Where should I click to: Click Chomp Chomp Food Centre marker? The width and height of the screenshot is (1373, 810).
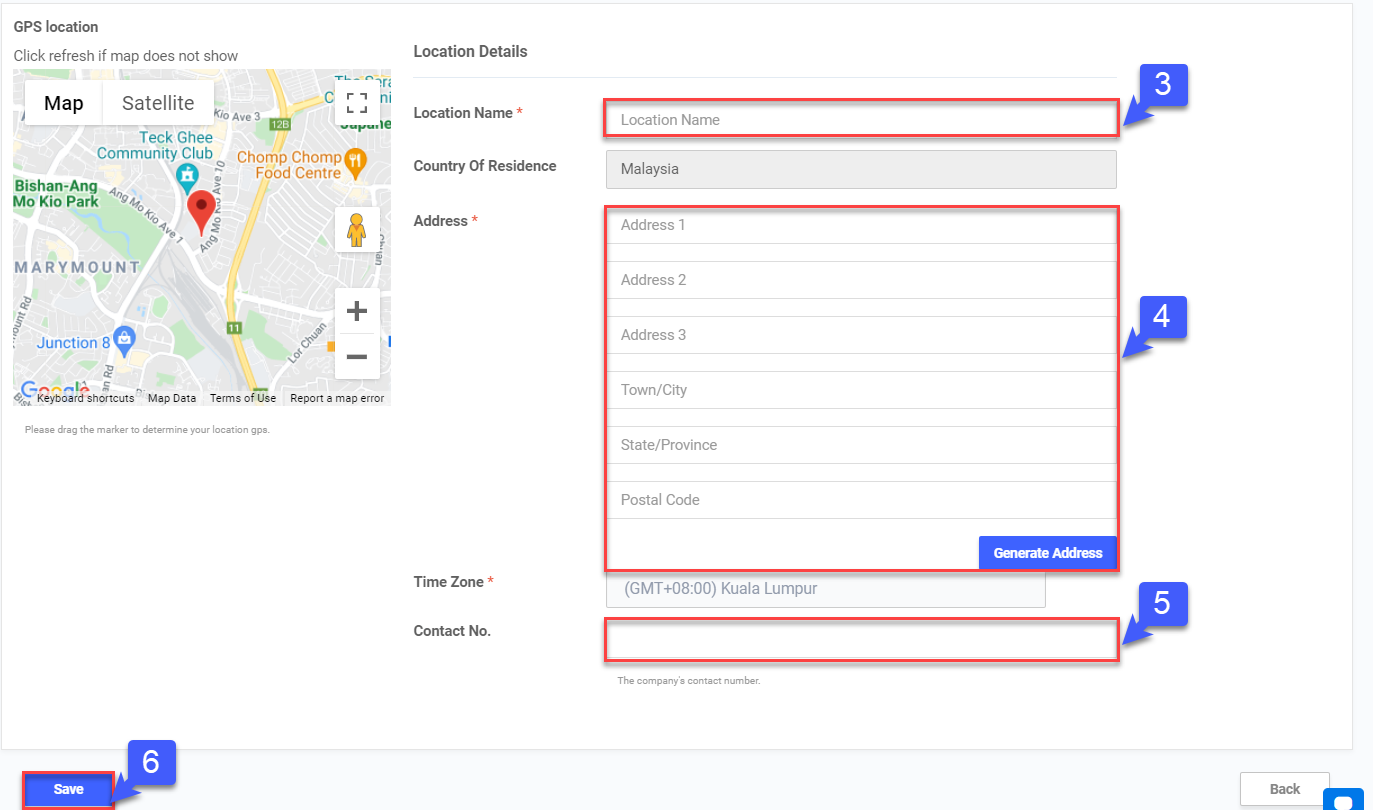(354, 160)
